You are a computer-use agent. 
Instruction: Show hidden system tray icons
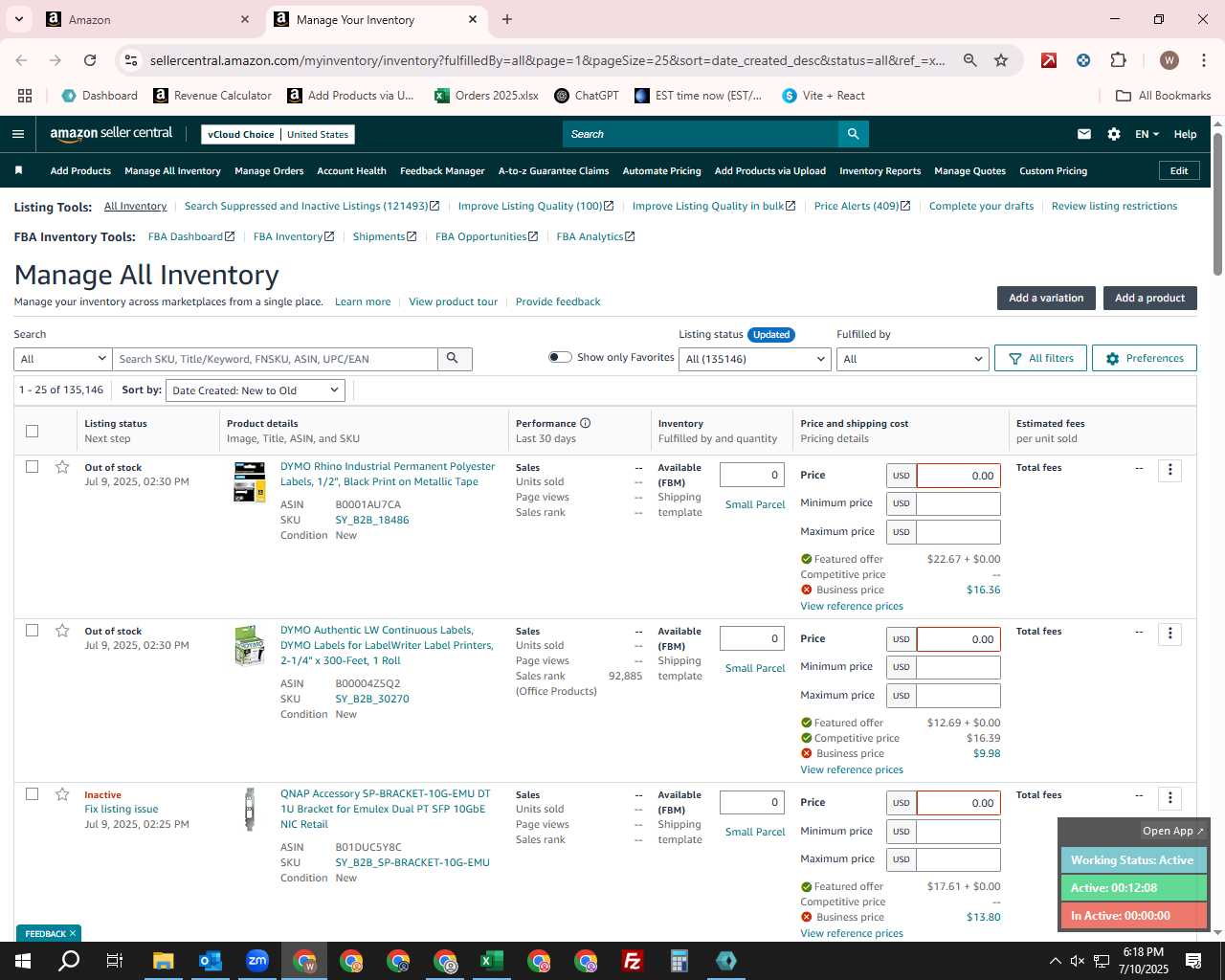click(x=1055, y=961)
